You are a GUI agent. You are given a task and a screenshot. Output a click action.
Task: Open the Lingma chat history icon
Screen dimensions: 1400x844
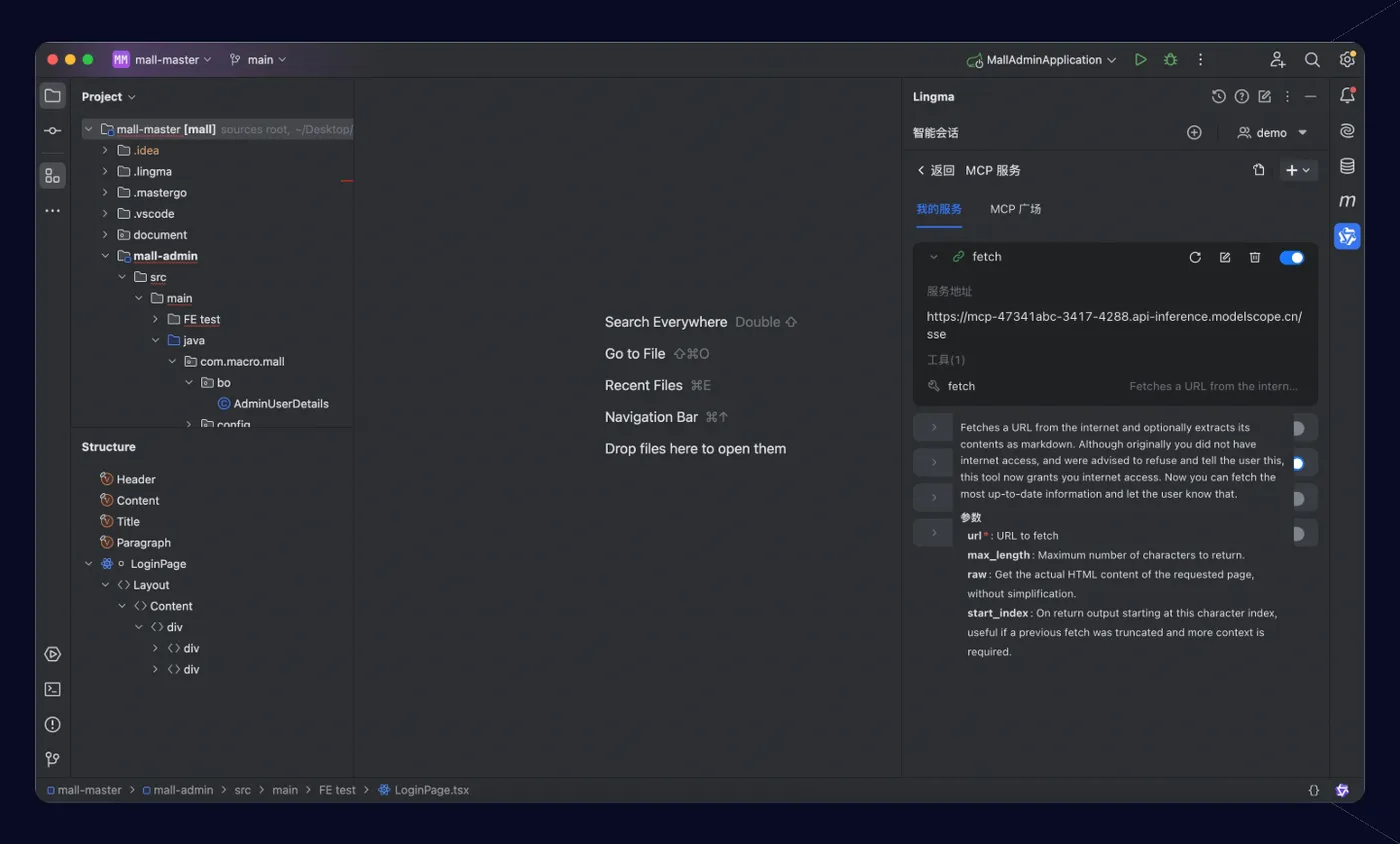coord(1218,97)
